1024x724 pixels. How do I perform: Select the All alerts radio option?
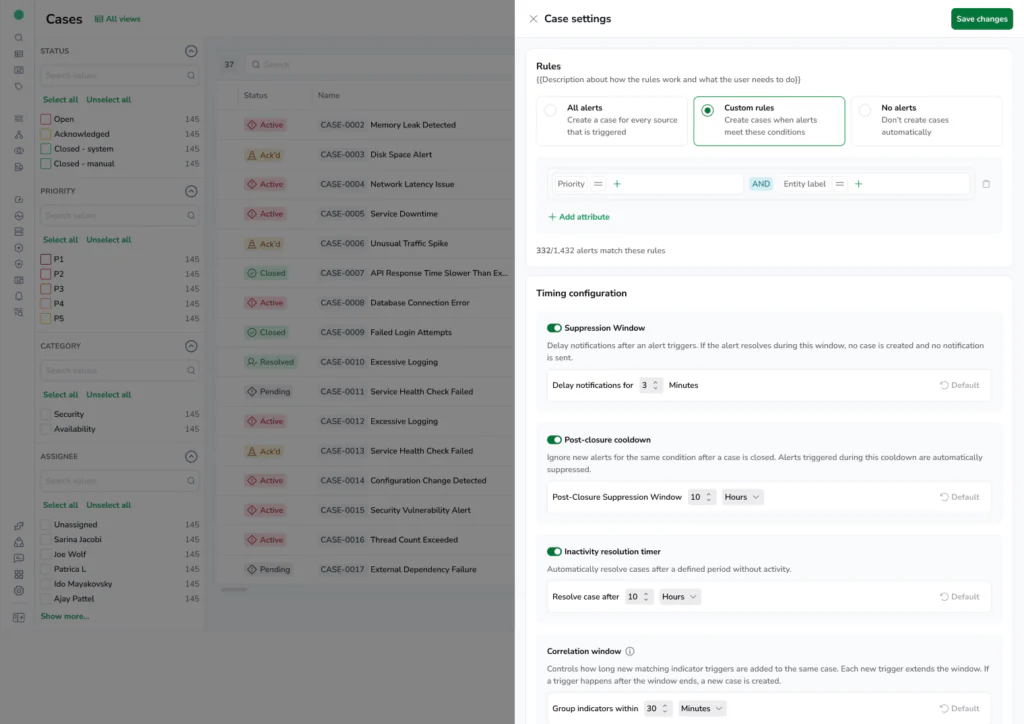click(550, 110)
